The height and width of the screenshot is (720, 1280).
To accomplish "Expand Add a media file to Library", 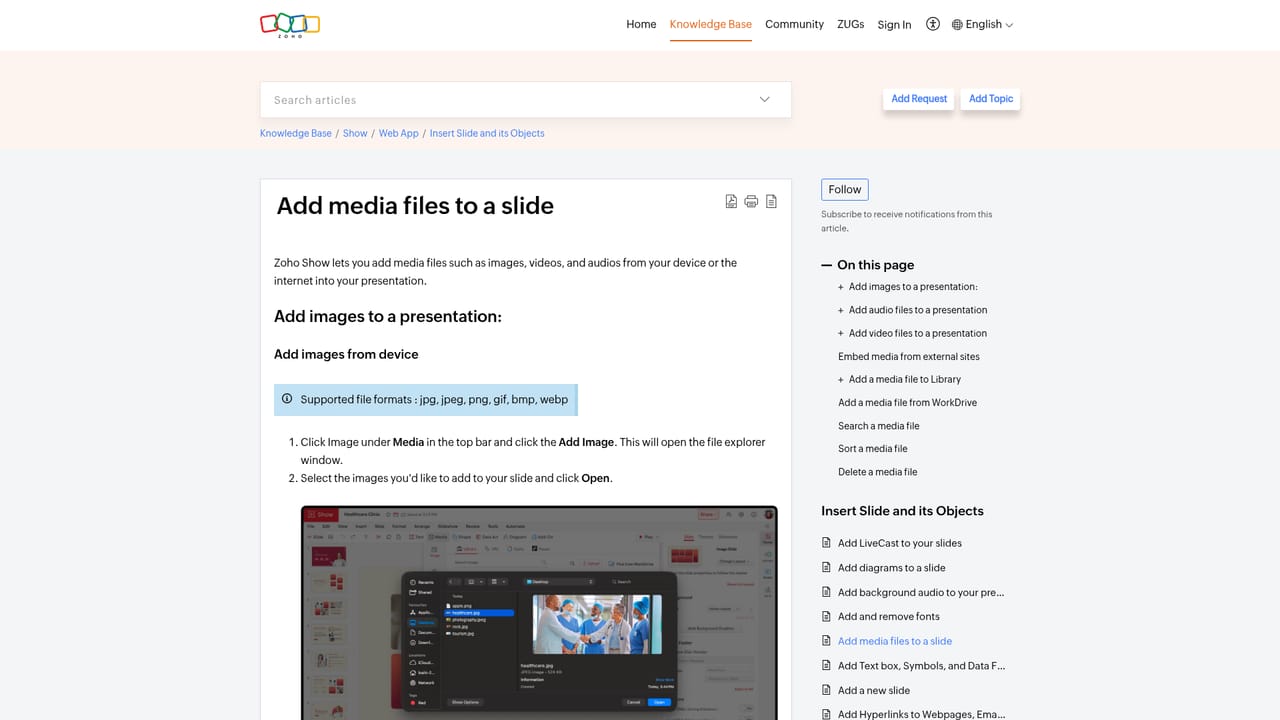I will 841,379.
